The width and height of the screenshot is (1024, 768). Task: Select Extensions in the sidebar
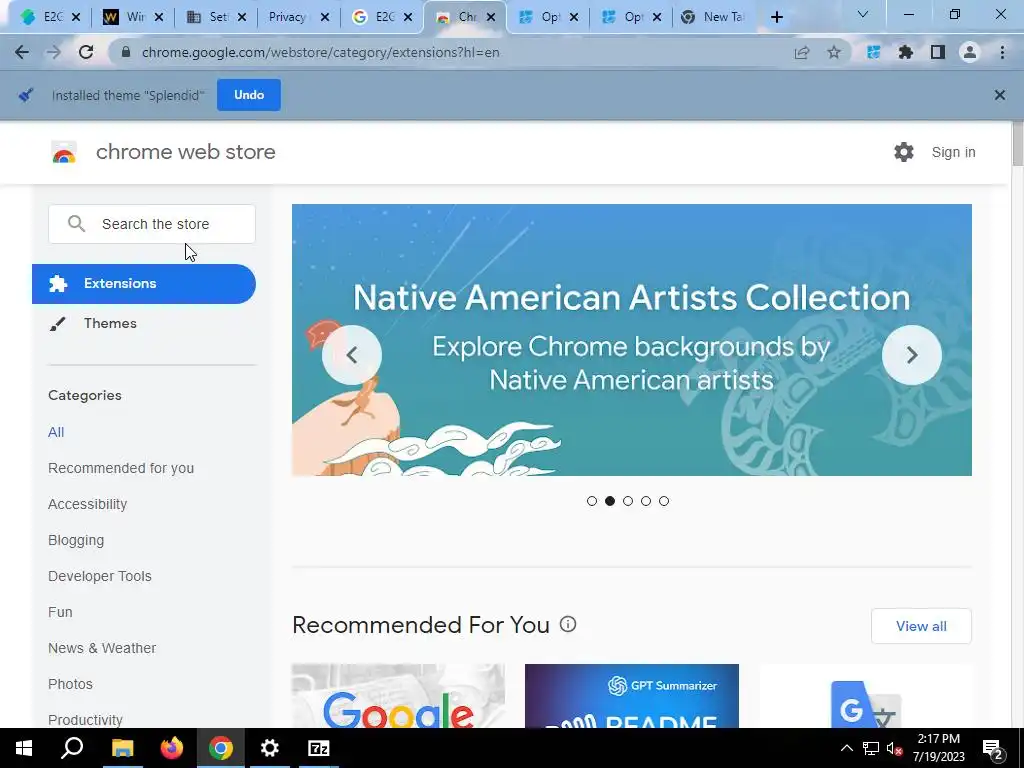144,284
